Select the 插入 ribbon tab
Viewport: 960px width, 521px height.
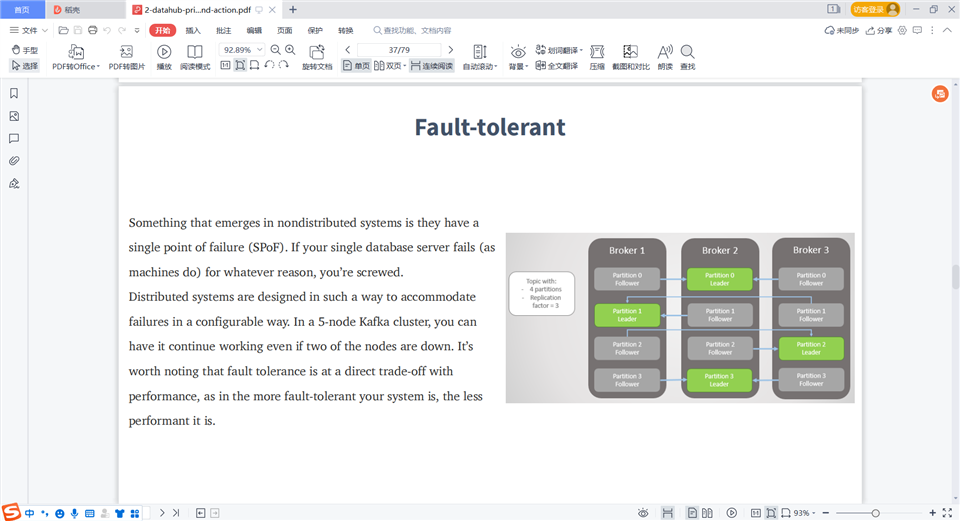coord(193,30)
